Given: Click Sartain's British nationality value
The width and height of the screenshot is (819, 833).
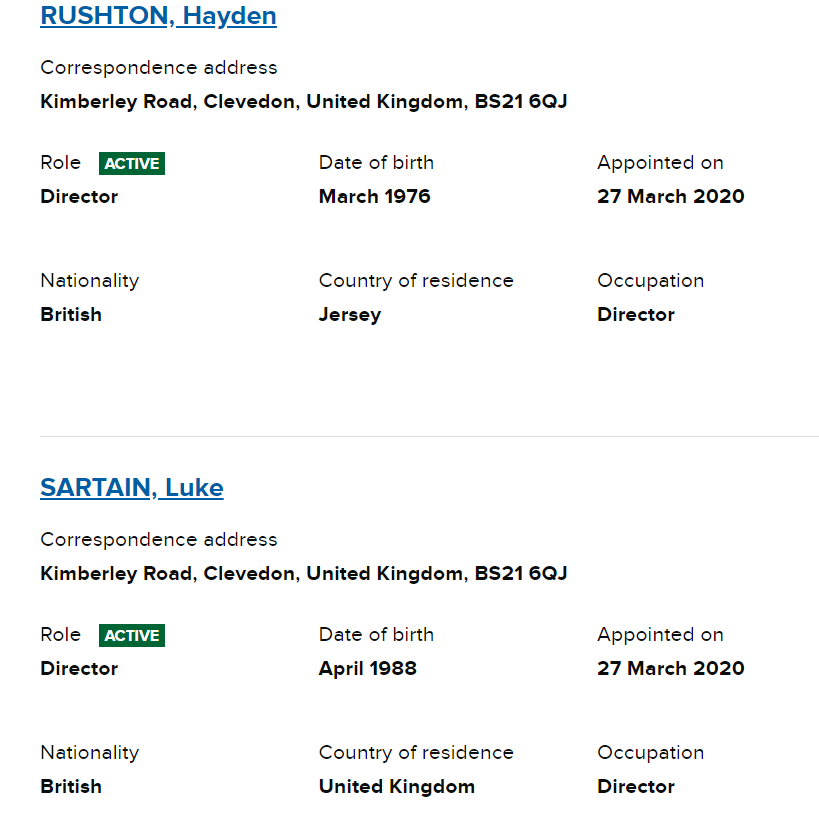Looking at the screenshot, I should [x=71, y=787].
